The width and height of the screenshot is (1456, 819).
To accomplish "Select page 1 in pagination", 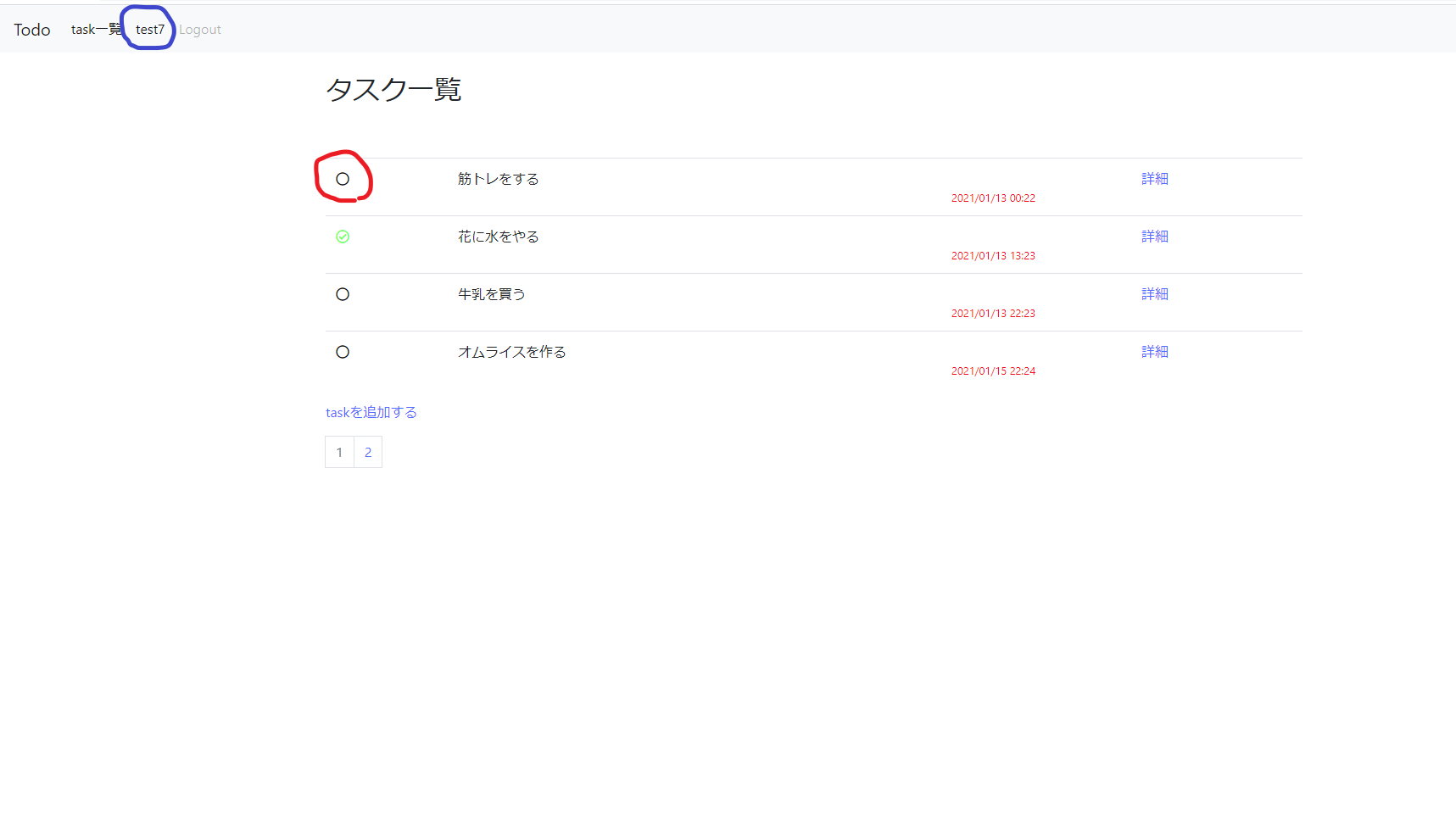I will click(x=339, y=452).
